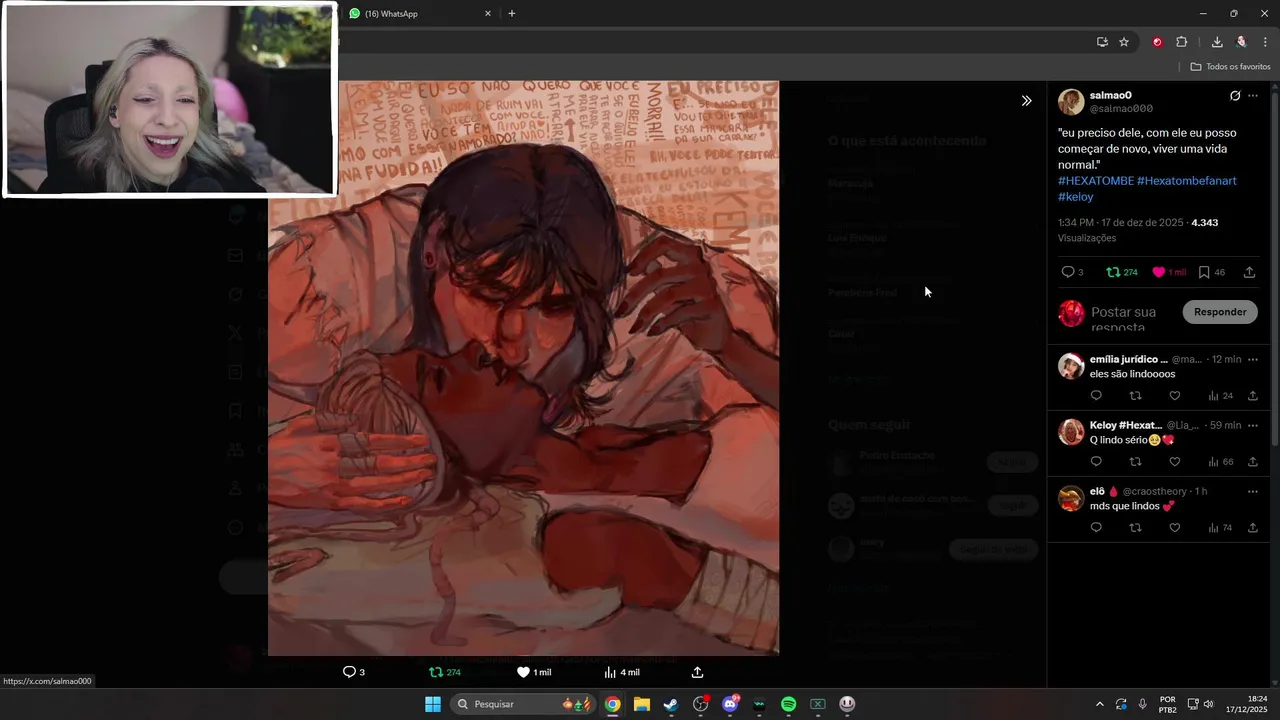Viewport: 1280px width, 720px height.
Task: Like the emília jurídico comment
Action: (x=1175, y=396)
